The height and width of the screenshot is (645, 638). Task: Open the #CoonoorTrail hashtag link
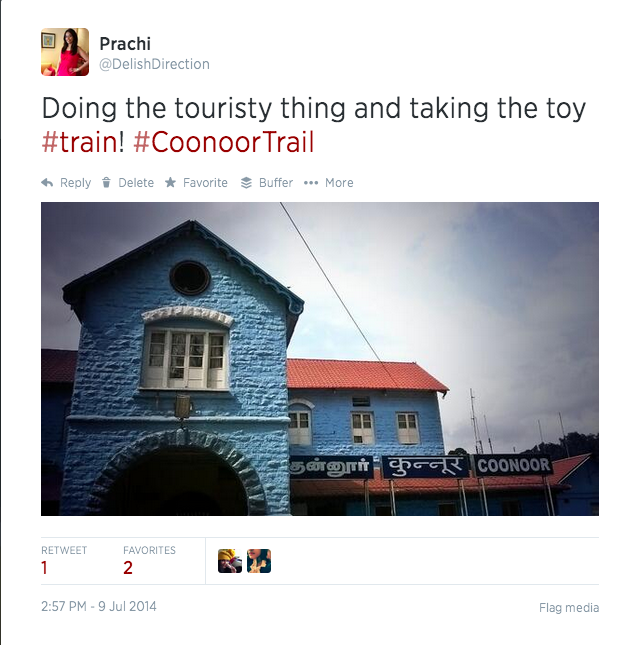point(223,142)
